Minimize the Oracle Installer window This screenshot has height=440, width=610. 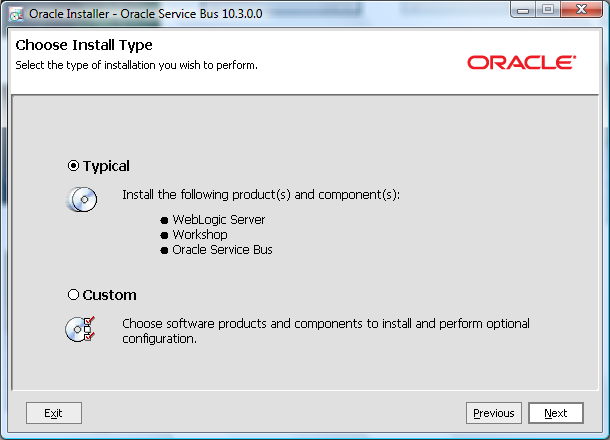pyautogui.click(x=523, y=10)
